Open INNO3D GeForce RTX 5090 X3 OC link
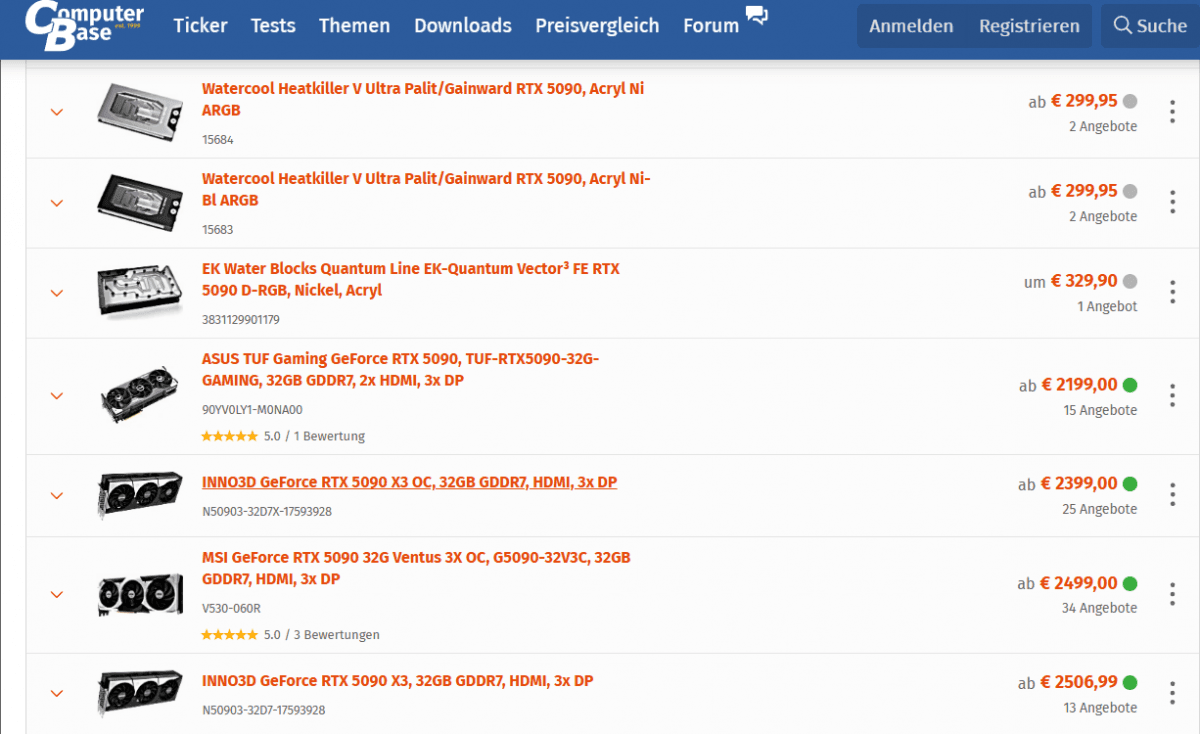The image size is (1200, 734). (x=409, y=482)
